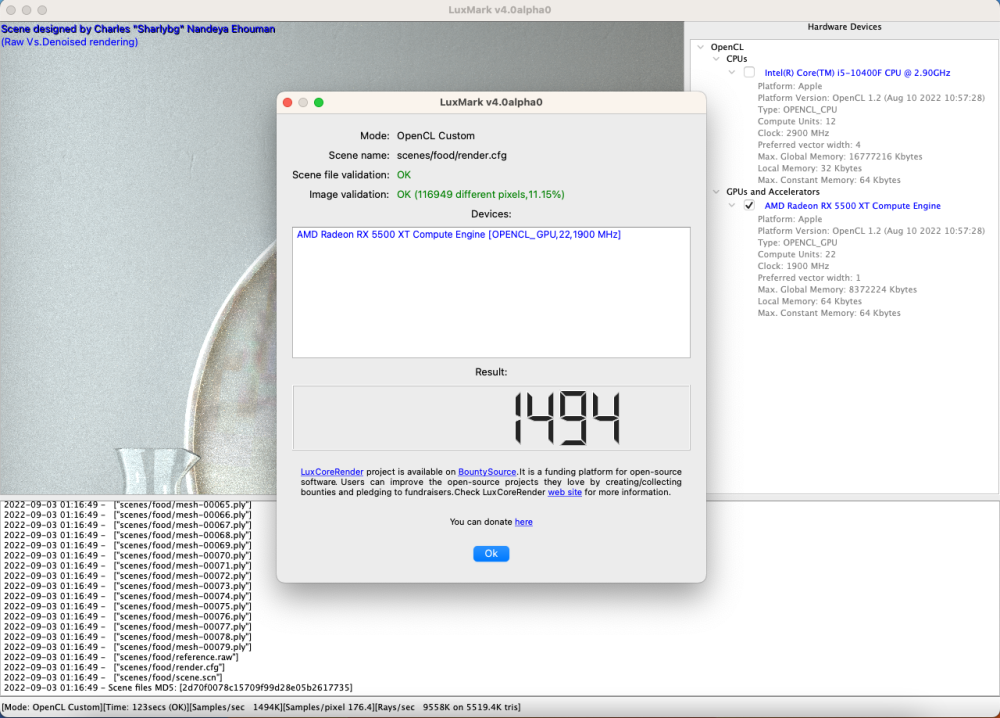The height and width of the screenshot is (718, 1000).
Task: Uncheck the AMD Radeon RX 5500 XT checkbox
Action: [749, 205]
